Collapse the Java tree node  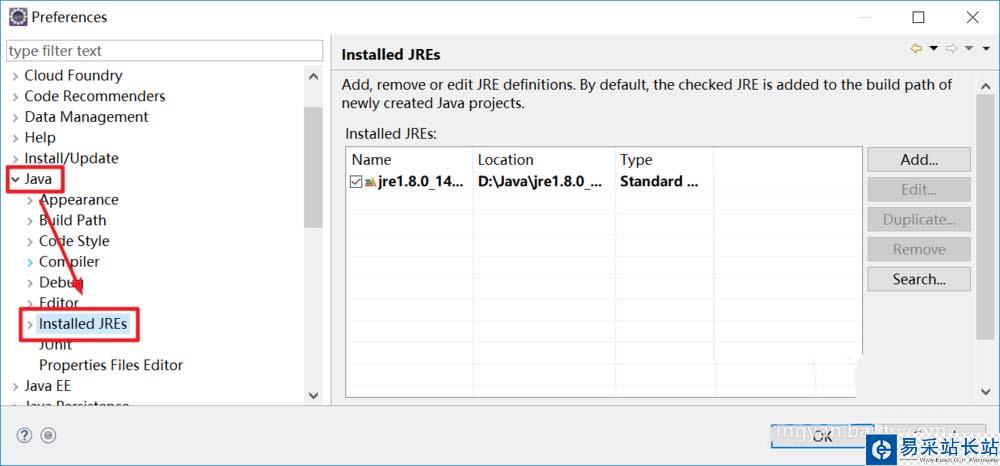point(15,179)
